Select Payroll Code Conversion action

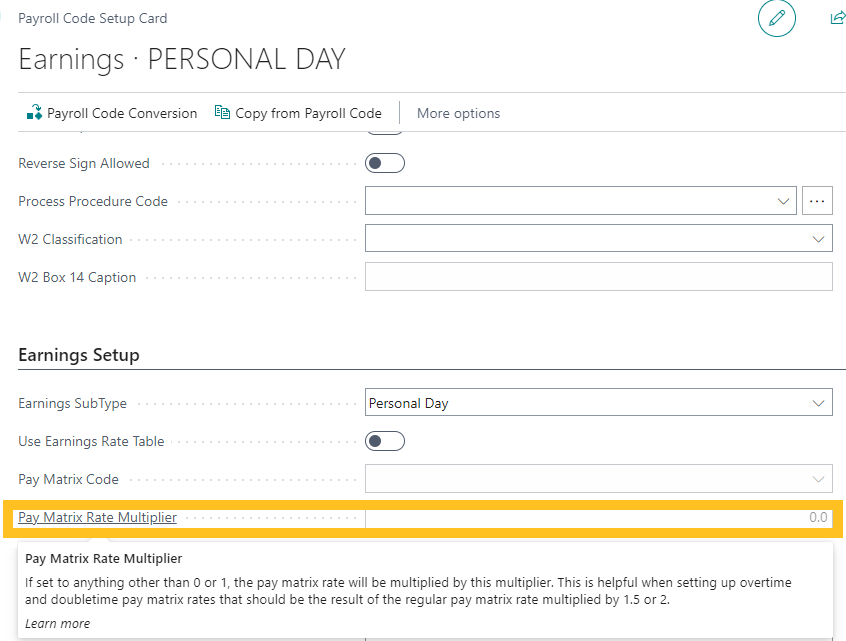tap(122, 113)
